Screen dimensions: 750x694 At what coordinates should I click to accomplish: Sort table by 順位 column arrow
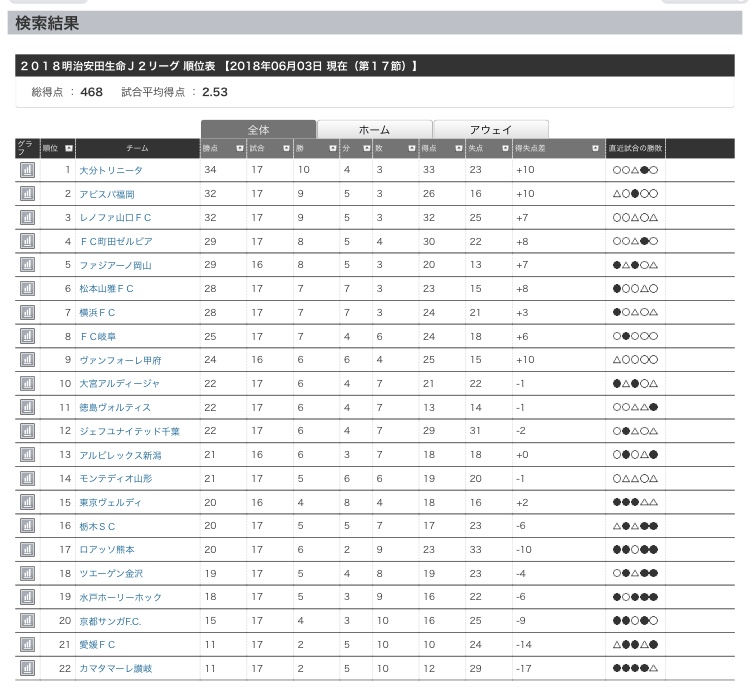68,148
